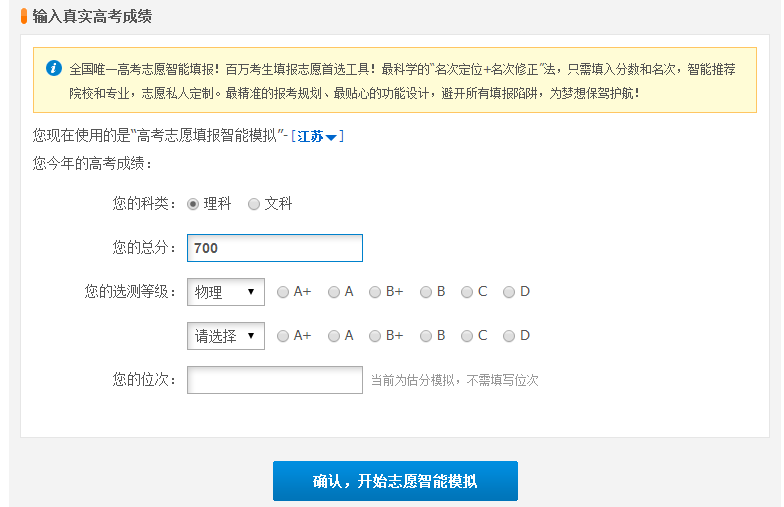
Task: Select C grade in 请选择 row
Action: pyautogui.click(x=467, y=336)
